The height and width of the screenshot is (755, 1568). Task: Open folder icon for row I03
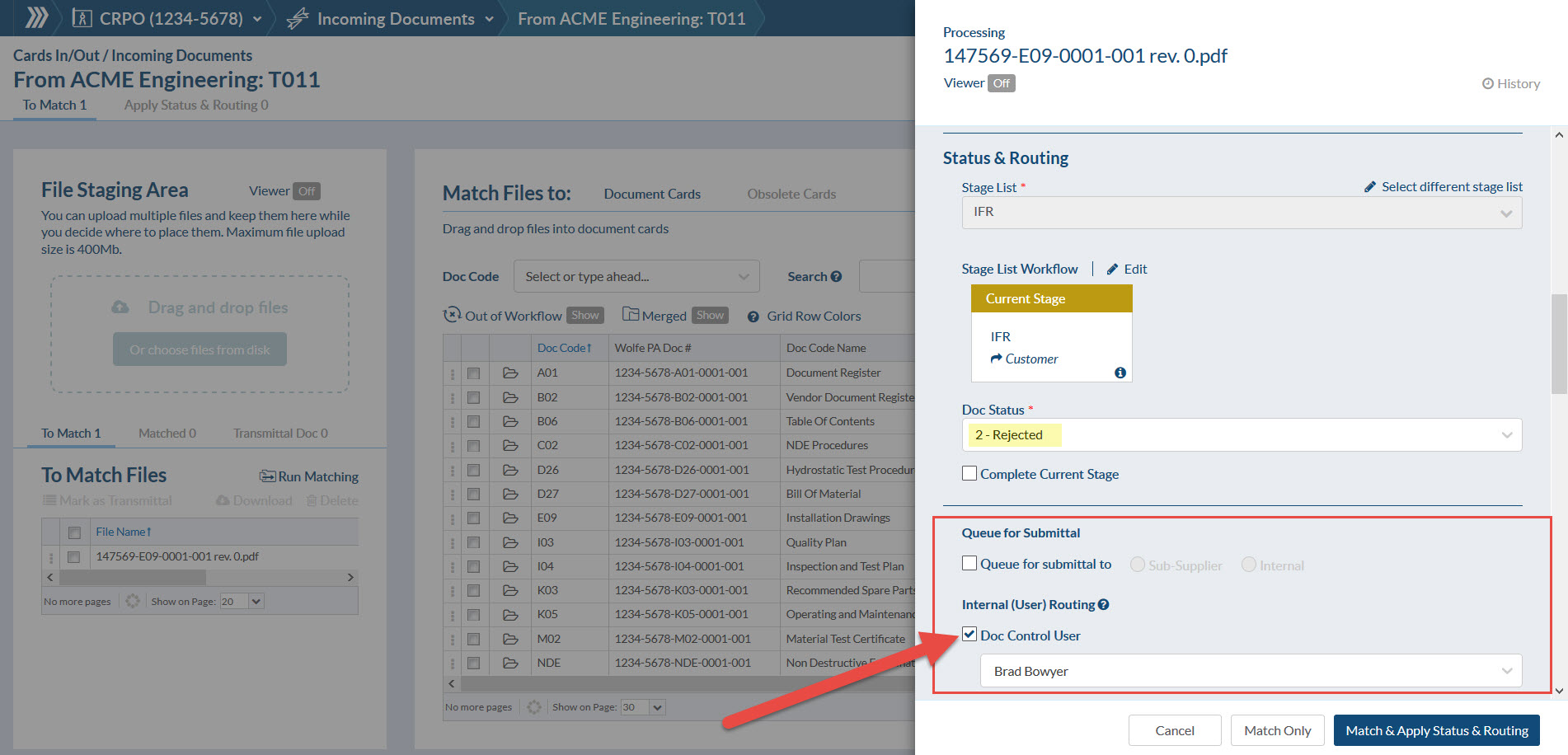point(510,542)
